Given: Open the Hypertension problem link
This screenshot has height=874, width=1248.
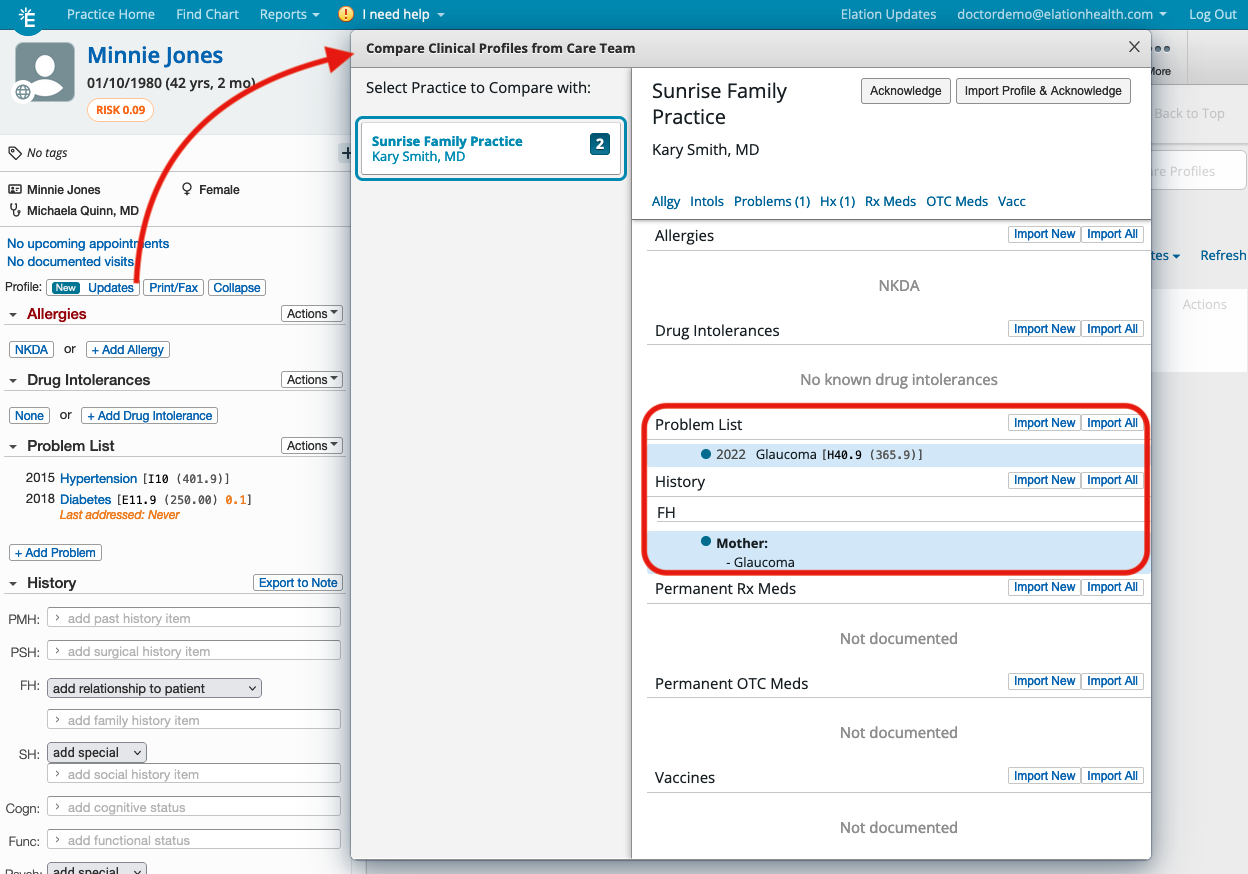Looking at the screenshot, I should point(98,478).
